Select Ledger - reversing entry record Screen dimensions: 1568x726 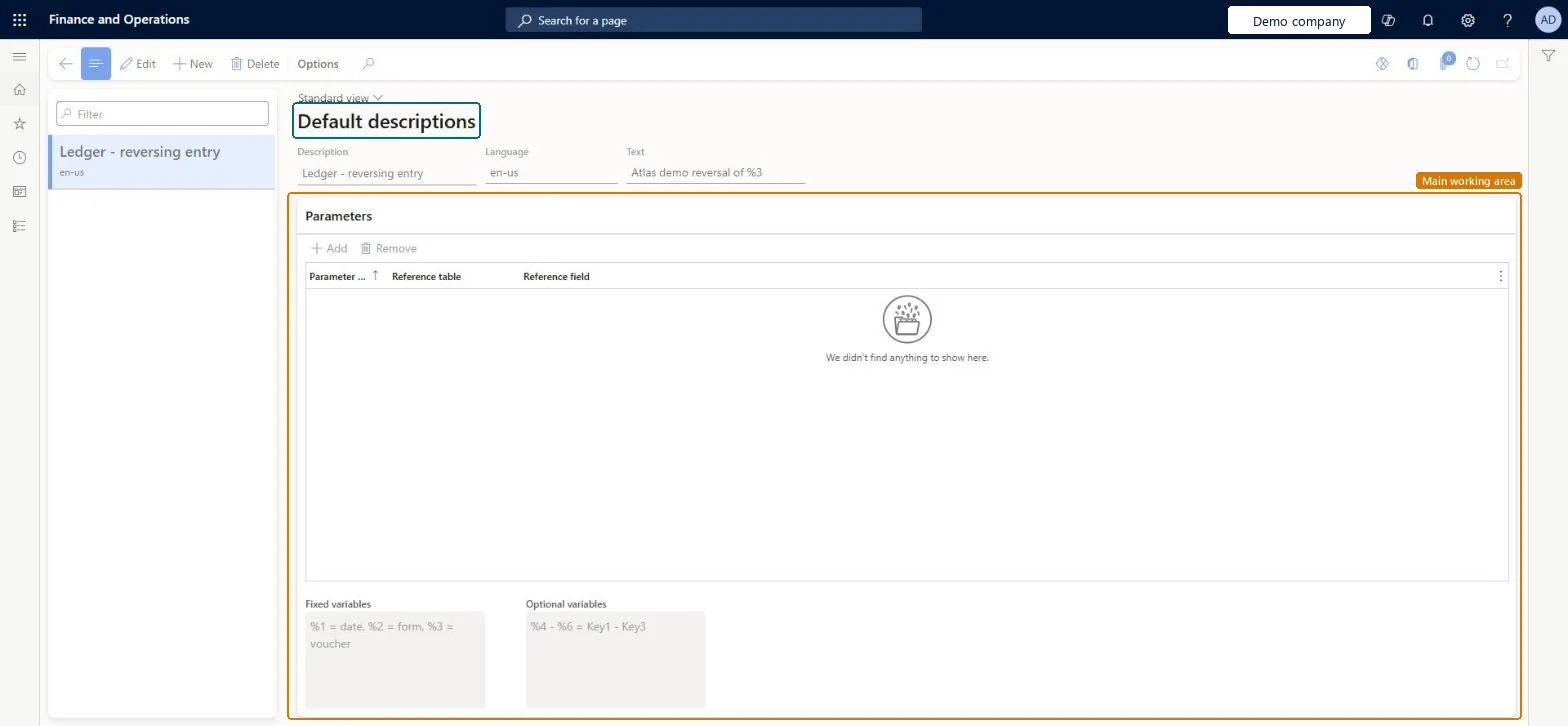click(162, 161)
